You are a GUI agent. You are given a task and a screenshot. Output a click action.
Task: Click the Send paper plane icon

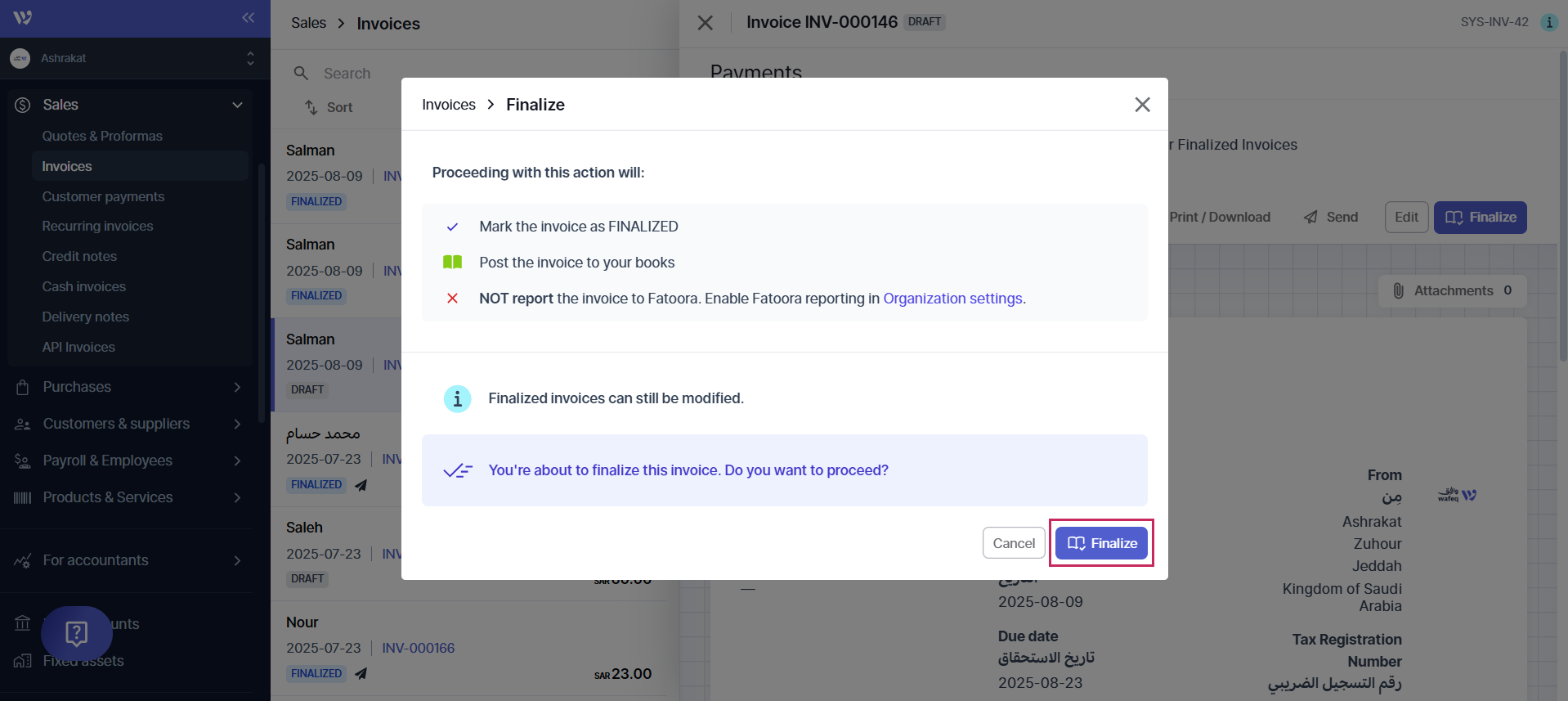1311,218
